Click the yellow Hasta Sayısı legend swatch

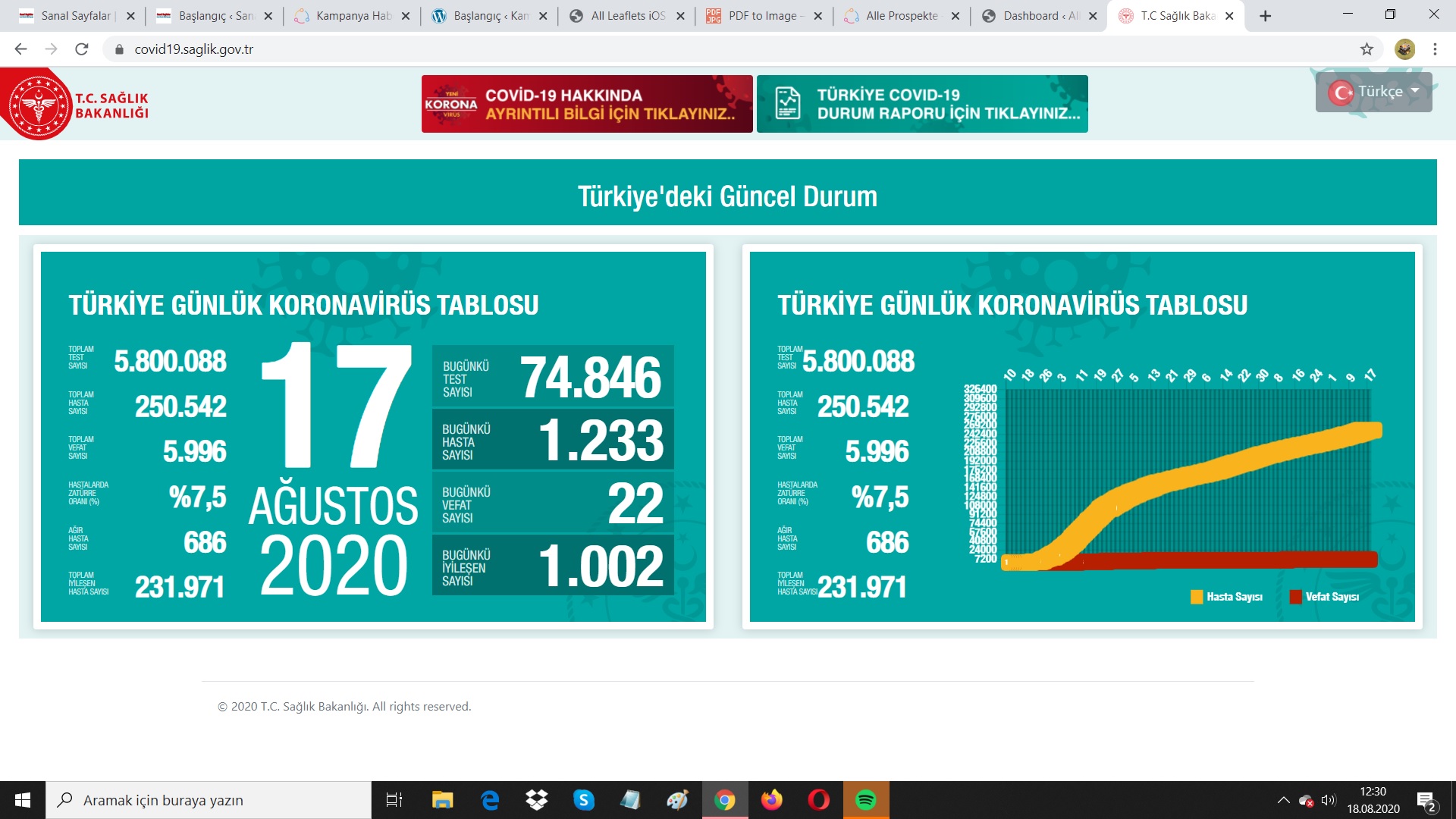(1197, 597)
